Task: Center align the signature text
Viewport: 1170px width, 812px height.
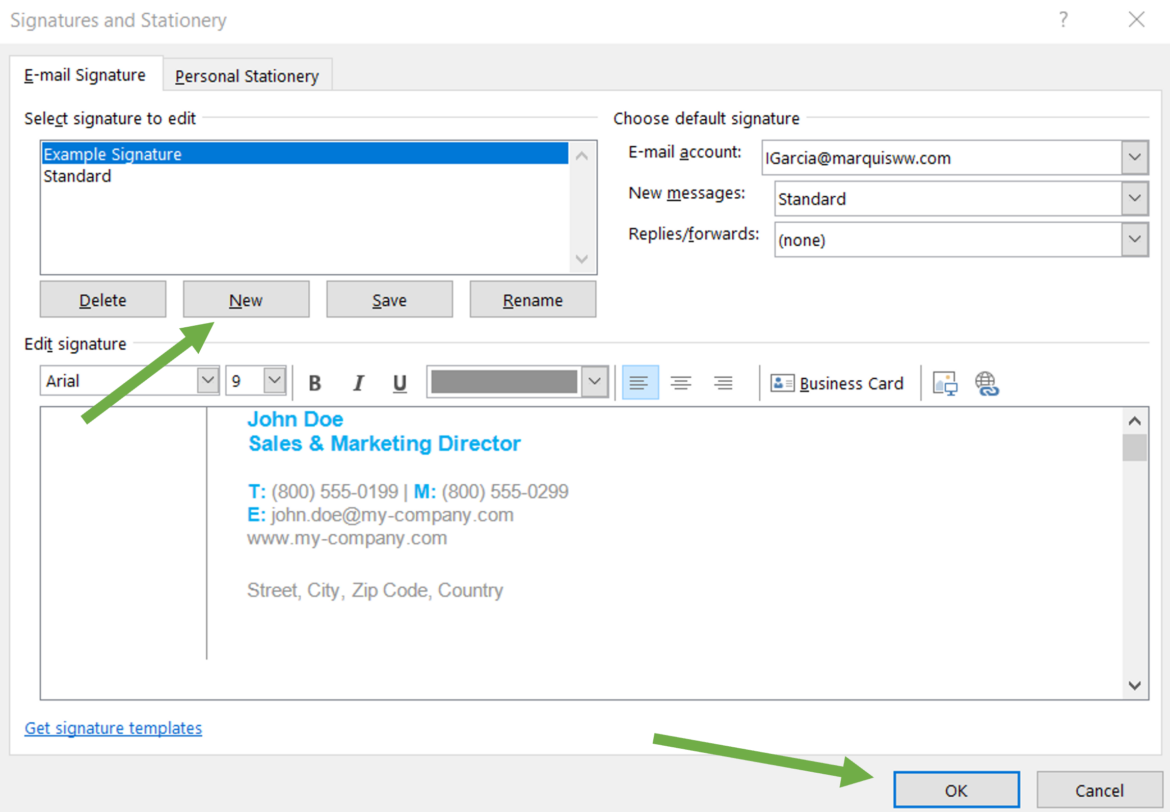Action: coord(681,383)
